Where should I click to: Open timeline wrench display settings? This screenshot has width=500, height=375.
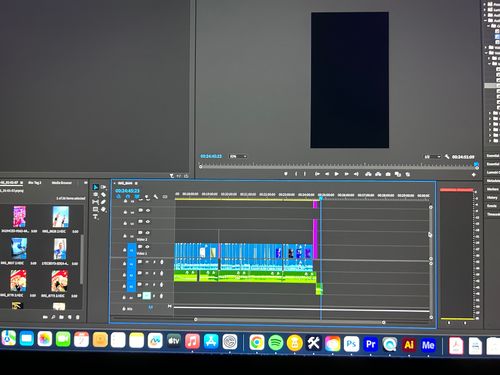tap(156, 197)
